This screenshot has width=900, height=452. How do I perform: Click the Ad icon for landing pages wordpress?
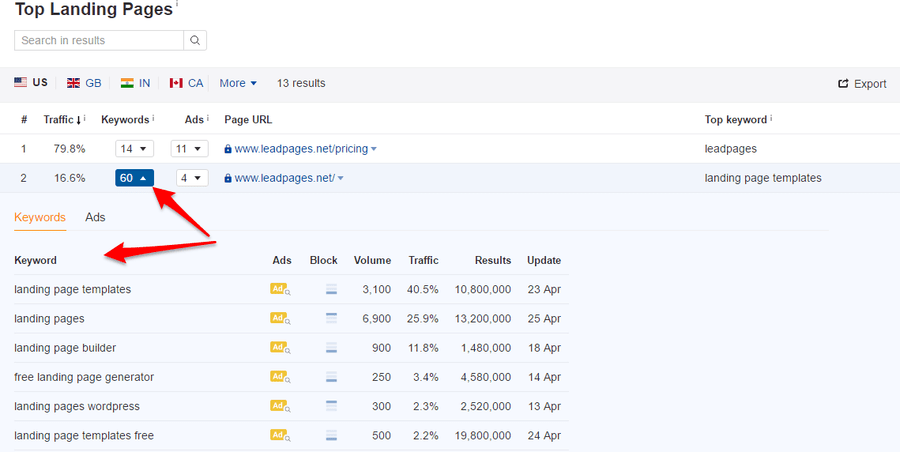click(x=280, y=406)
